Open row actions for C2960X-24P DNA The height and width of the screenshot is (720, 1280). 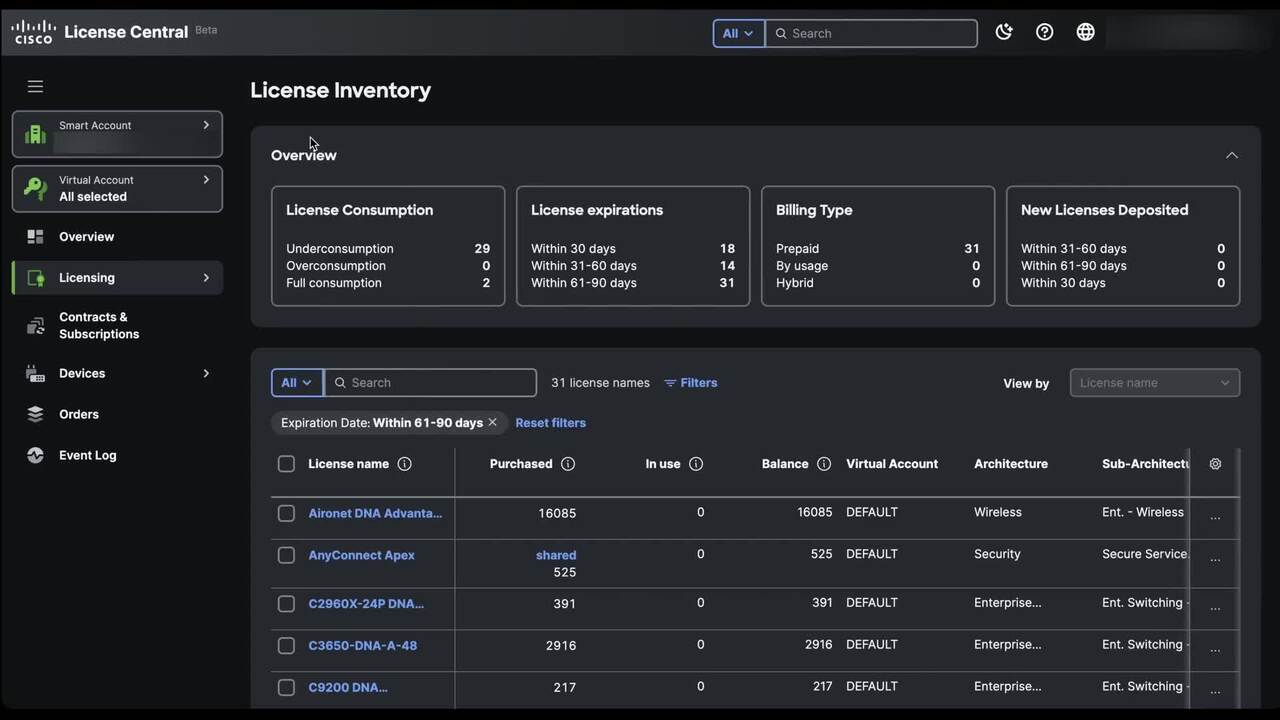tap(1215, 607)
